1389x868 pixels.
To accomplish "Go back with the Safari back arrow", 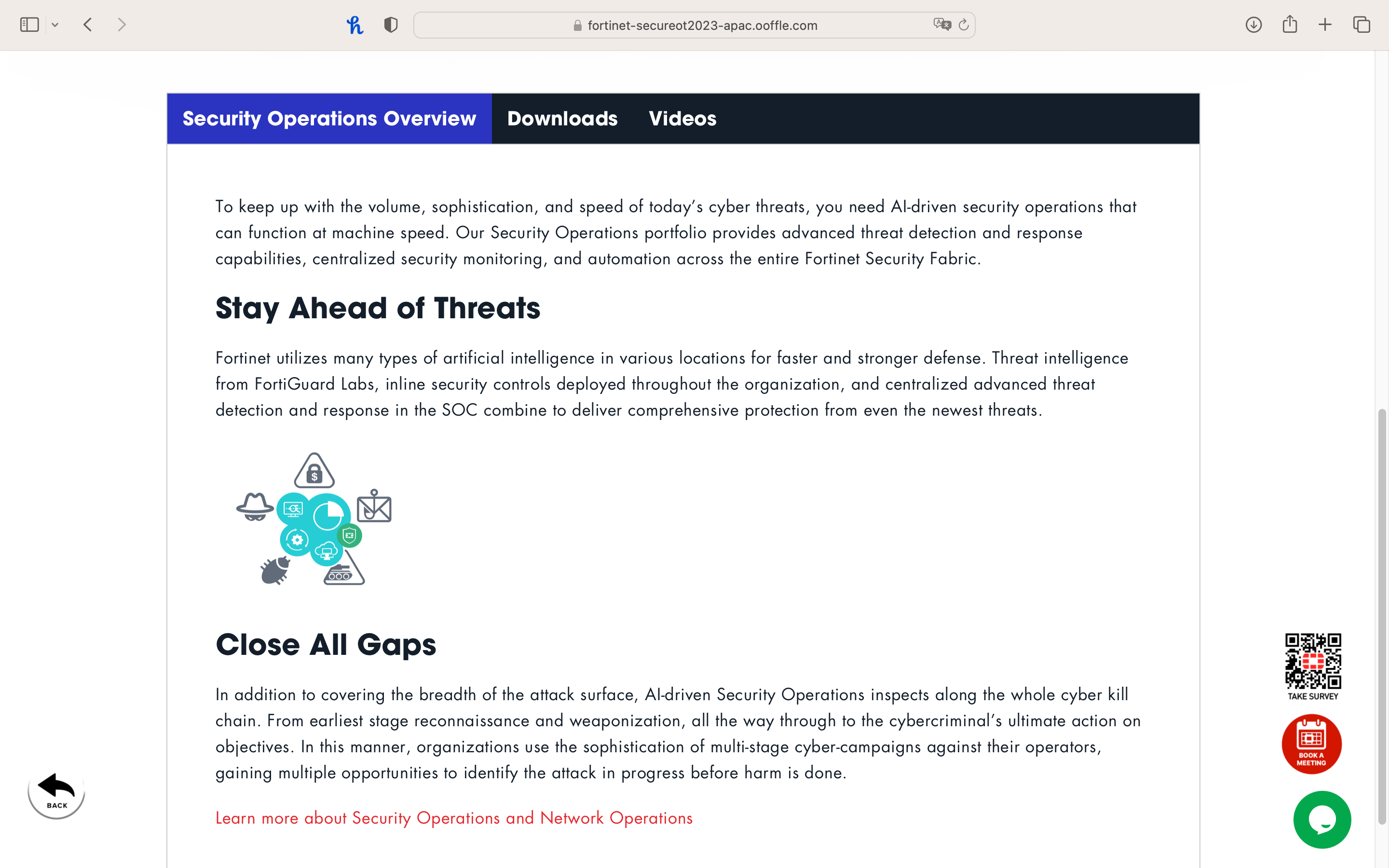I will [88, 25].
